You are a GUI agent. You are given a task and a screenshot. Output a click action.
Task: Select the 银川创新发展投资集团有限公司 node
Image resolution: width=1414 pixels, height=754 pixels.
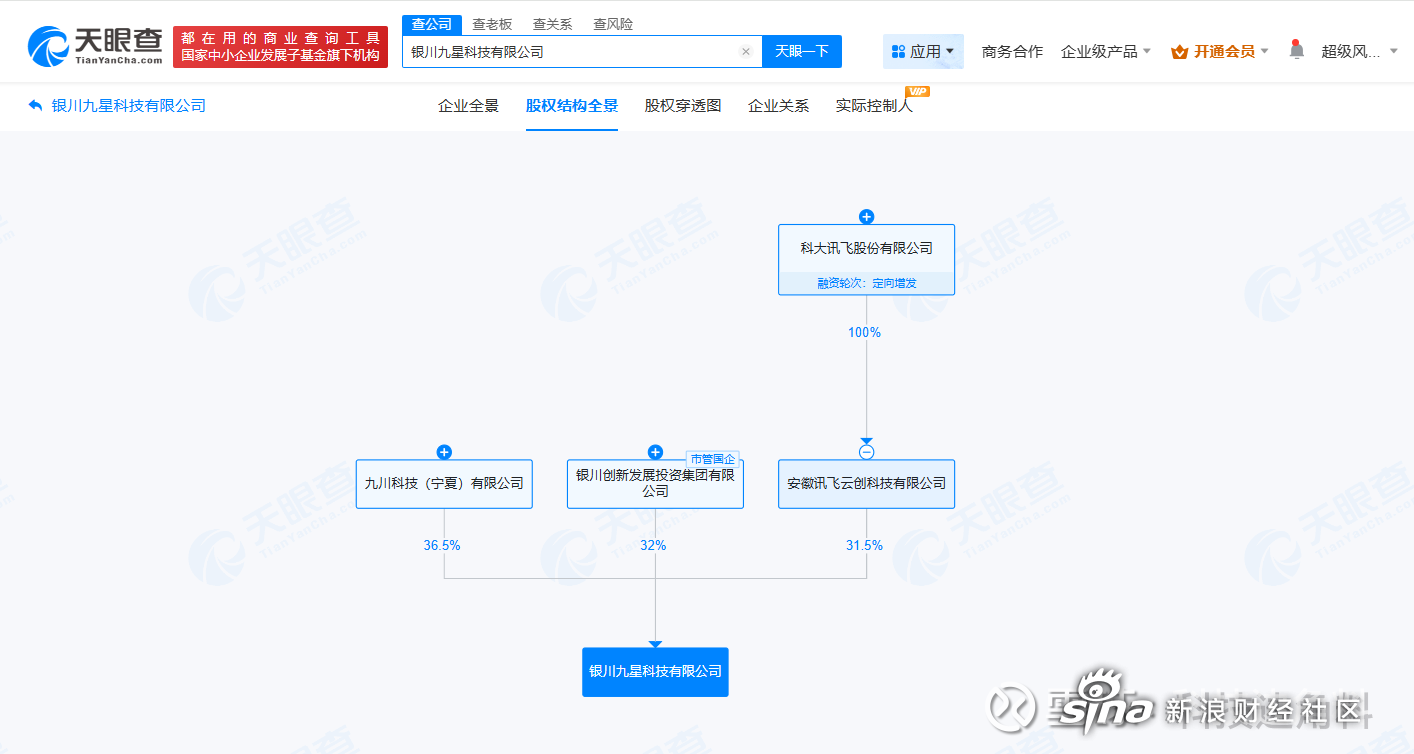tap(655, 484)
